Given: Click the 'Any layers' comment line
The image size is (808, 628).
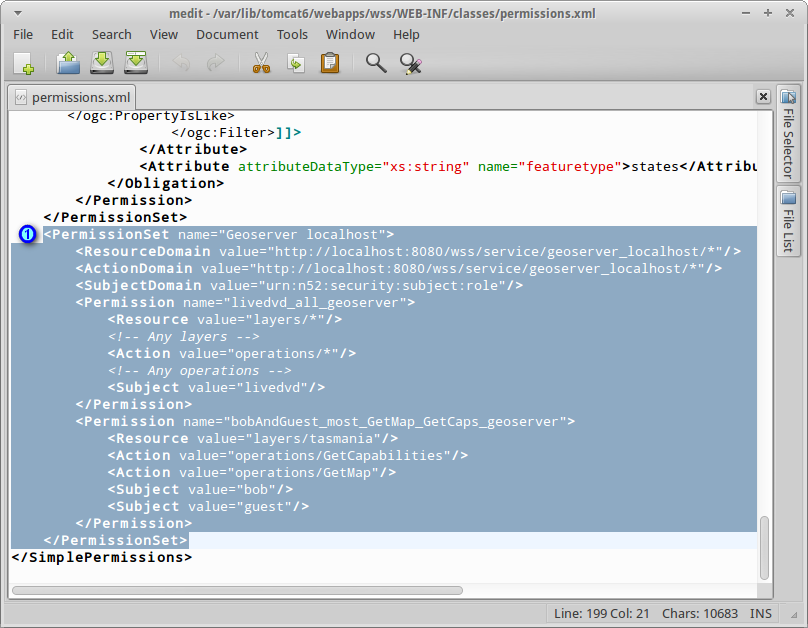Looking at the screenshot, I should [x=183, y=336].
